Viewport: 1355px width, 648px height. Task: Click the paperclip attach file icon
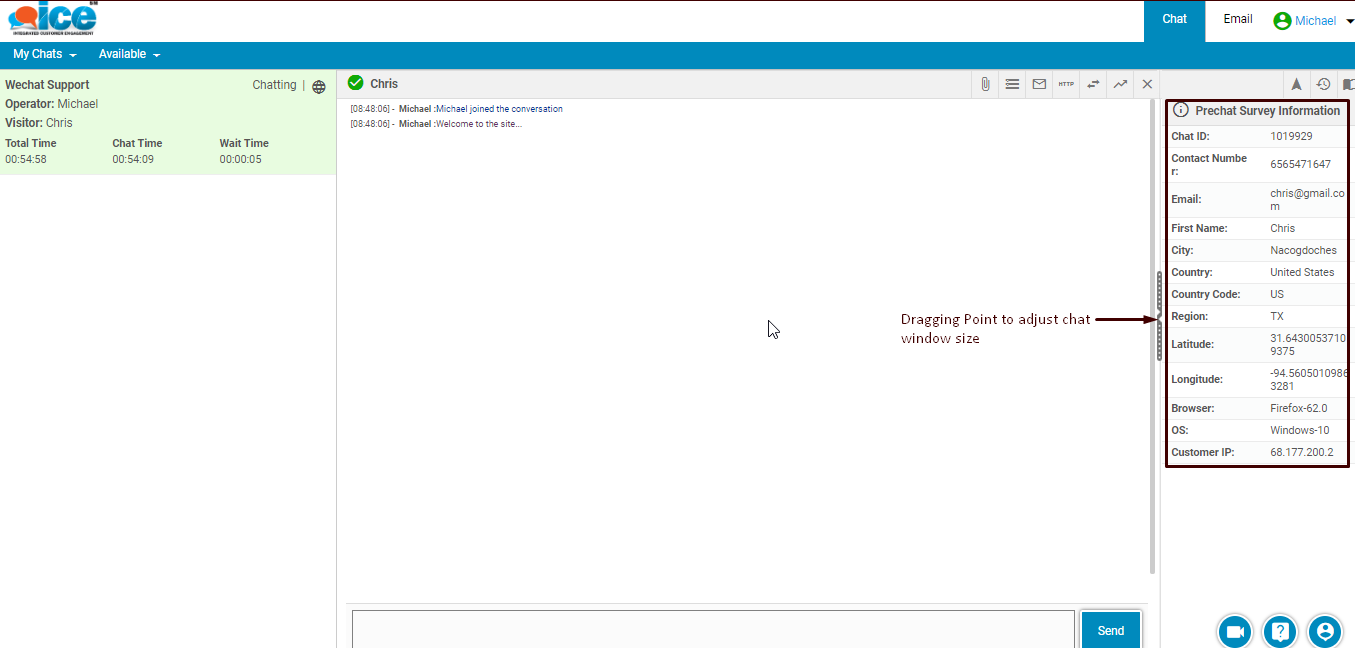[x=985, y=84]
